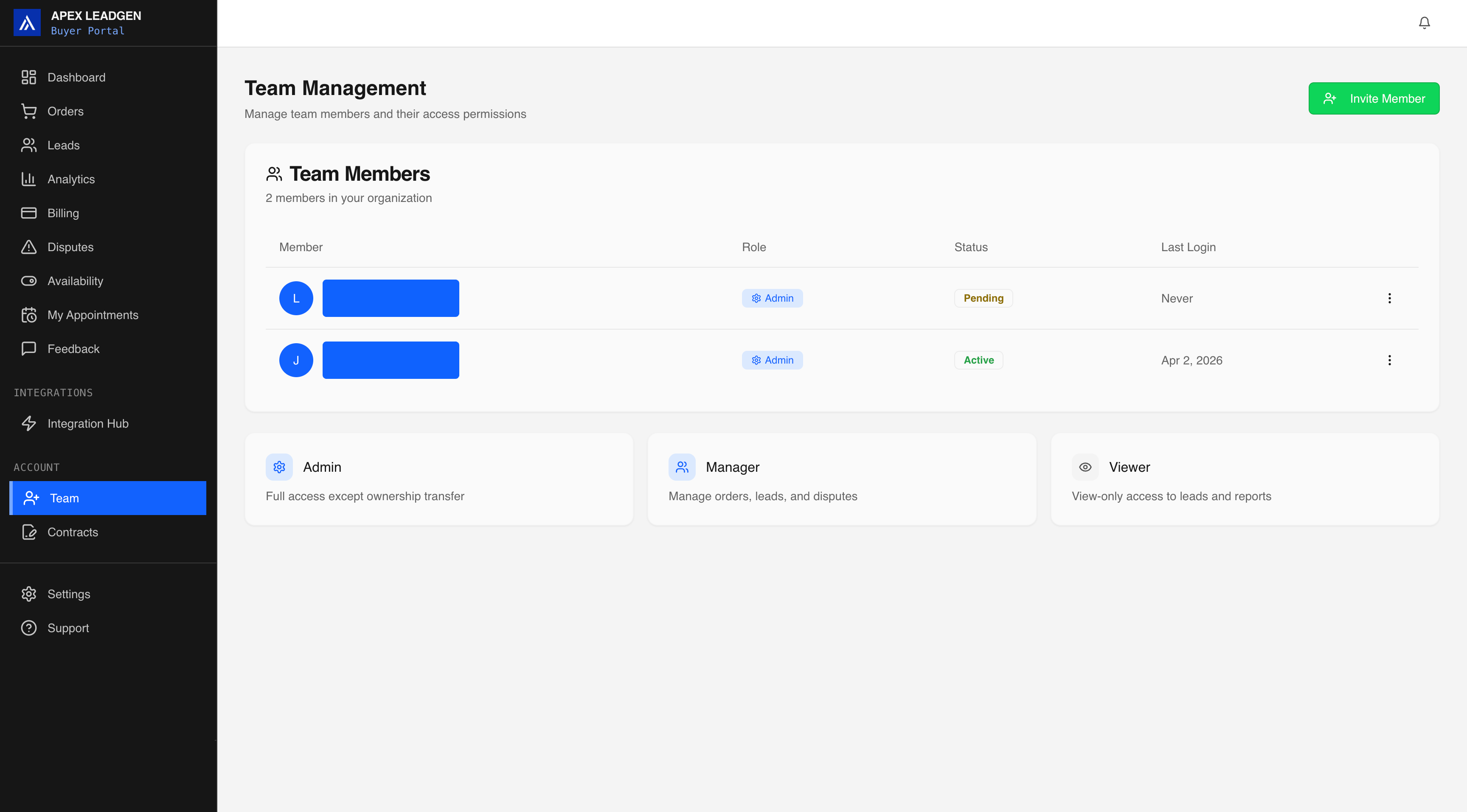Click '2 members in your organization' text

pos(348,198)
